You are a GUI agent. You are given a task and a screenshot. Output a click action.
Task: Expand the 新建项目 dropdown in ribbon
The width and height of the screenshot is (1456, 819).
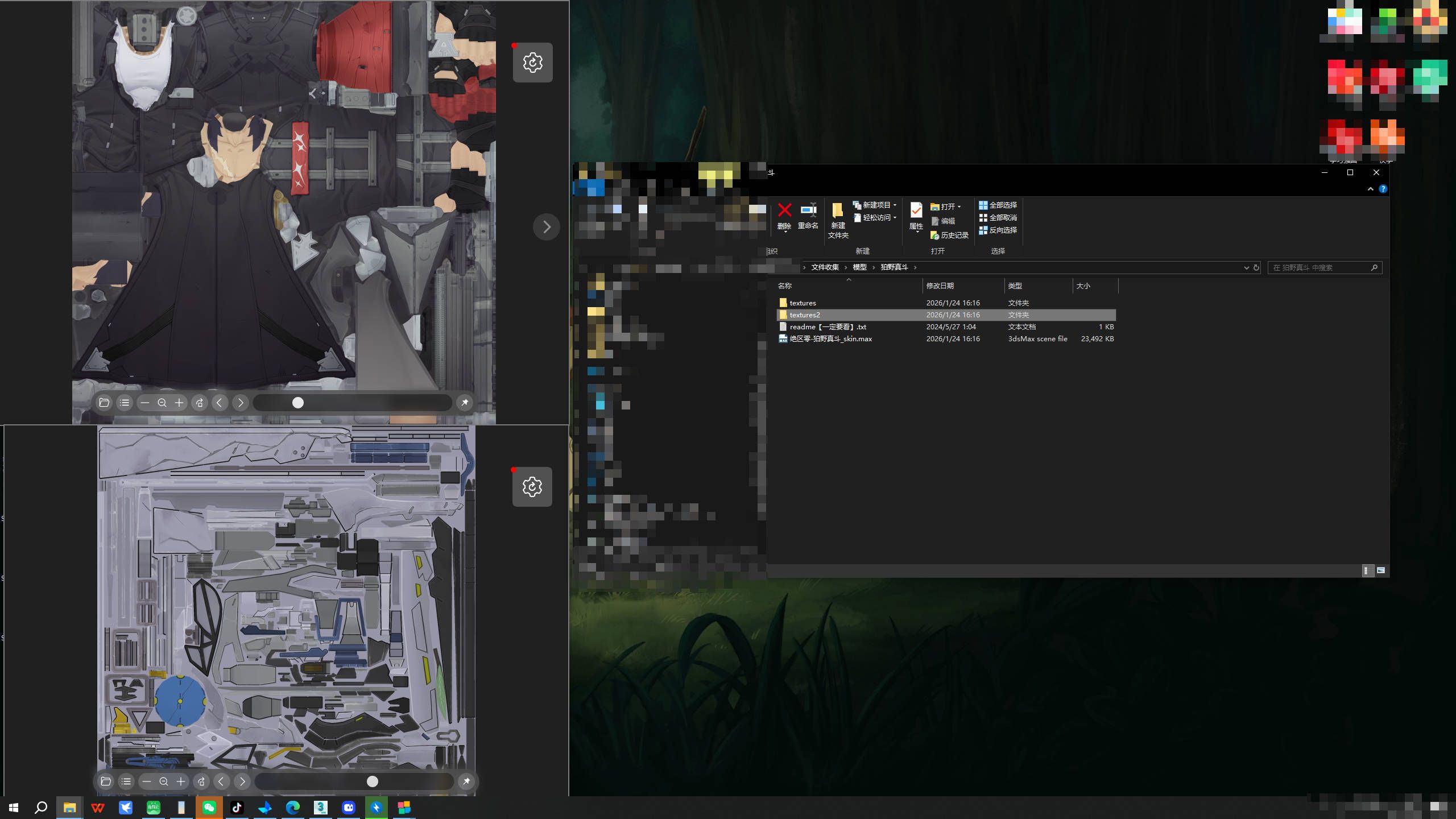895,205
